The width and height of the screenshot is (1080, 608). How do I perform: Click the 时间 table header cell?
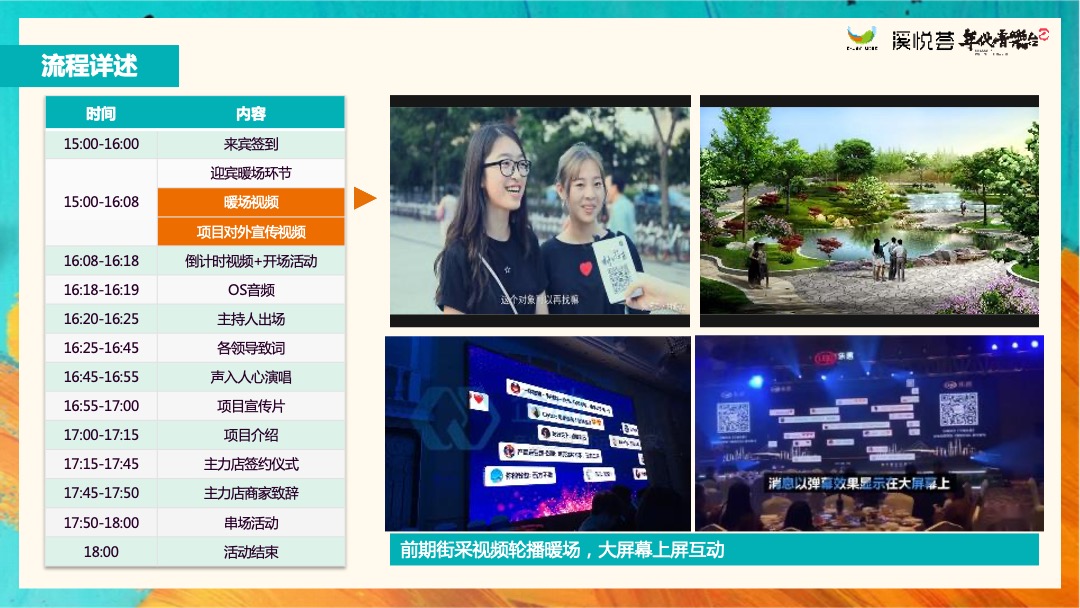pos(100,113)
